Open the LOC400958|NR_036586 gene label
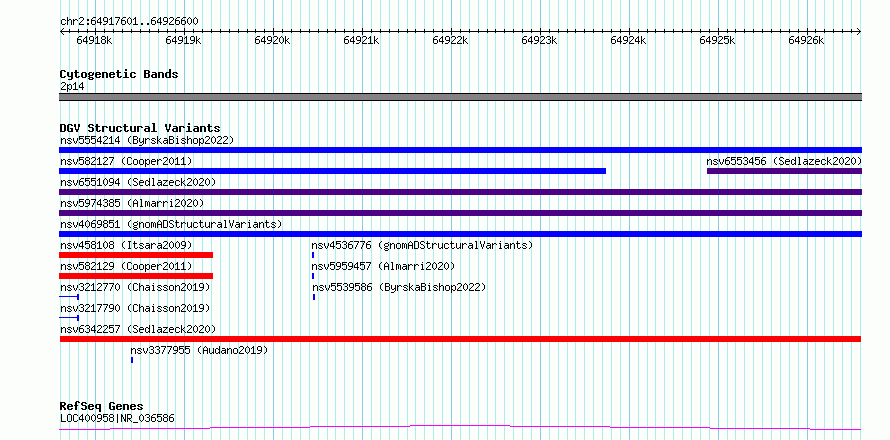Screen dimensions: 890x440 117,418
